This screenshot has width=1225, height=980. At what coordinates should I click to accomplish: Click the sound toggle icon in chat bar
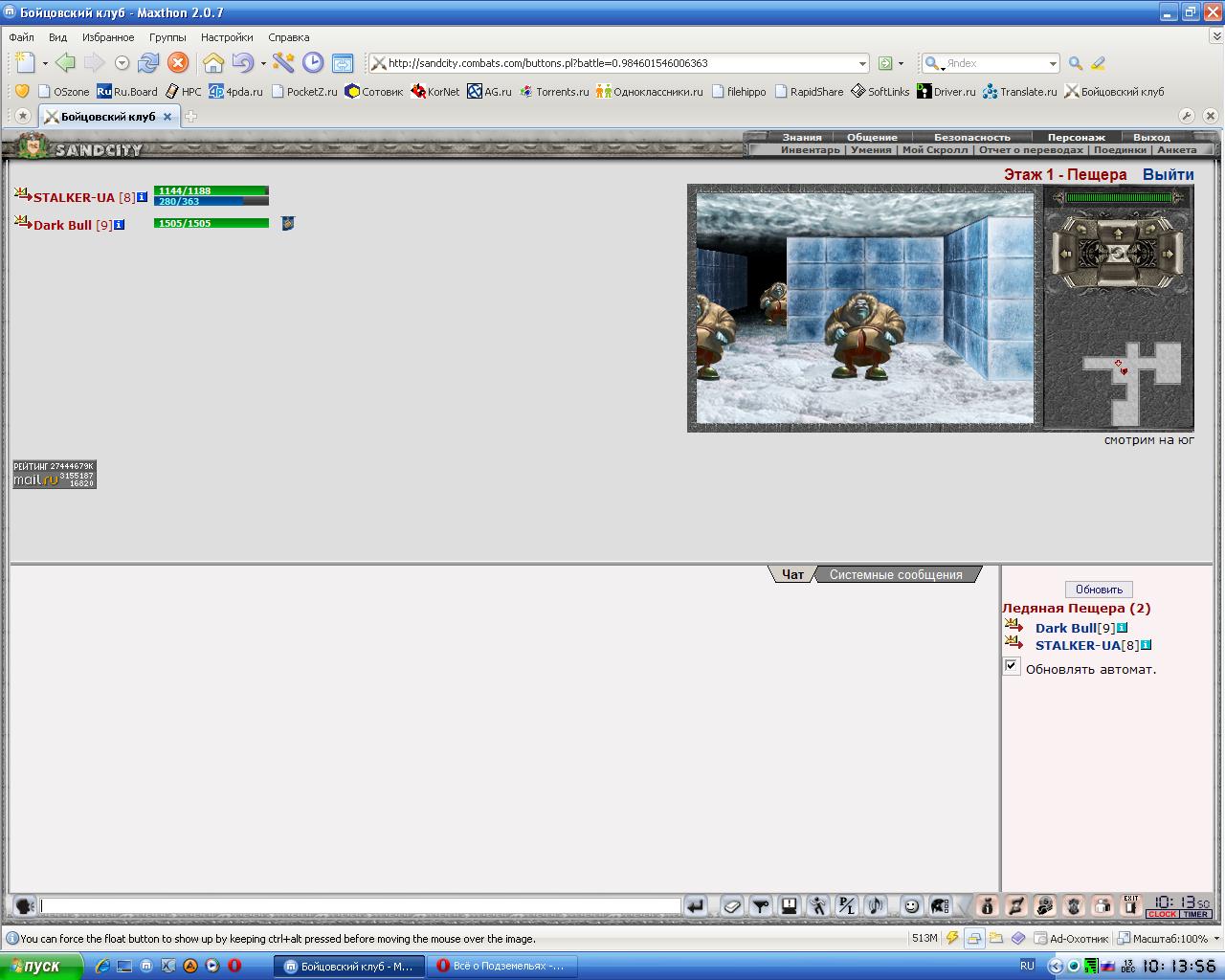tap(875, 905)
